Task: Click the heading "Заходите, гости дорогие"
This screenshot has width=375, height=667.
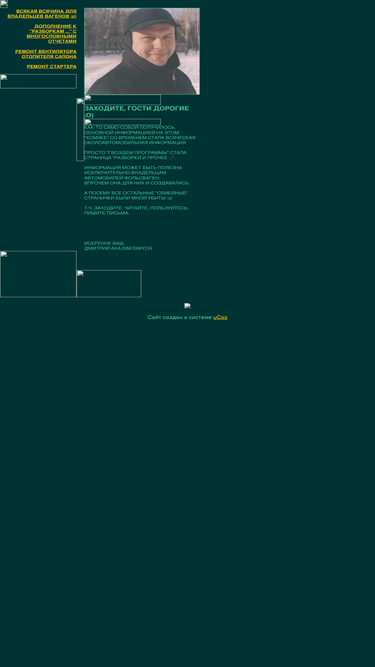Action: click(x=136, y=112)
